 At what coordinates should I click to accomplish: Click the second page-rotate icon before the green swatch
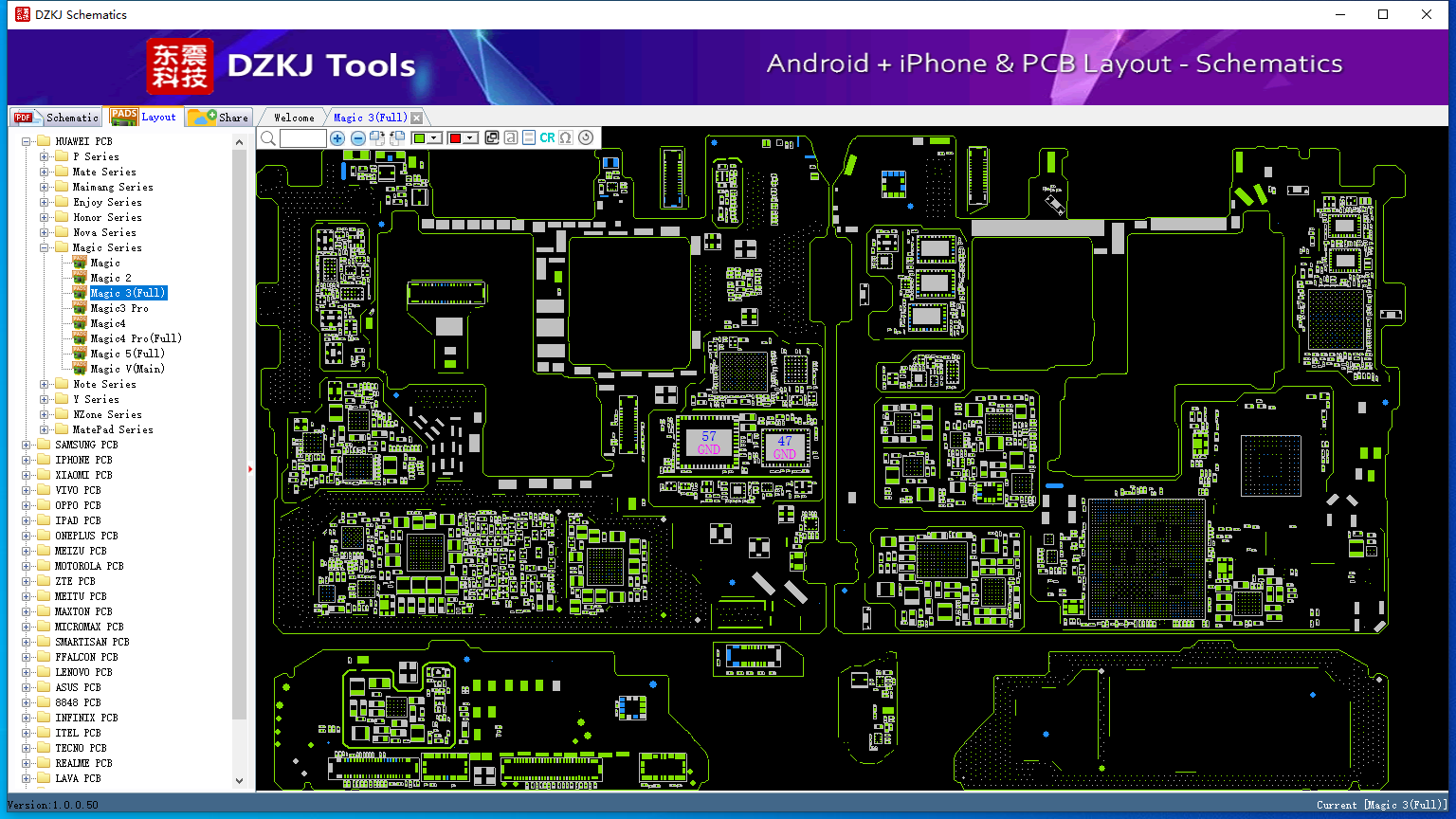397,138
